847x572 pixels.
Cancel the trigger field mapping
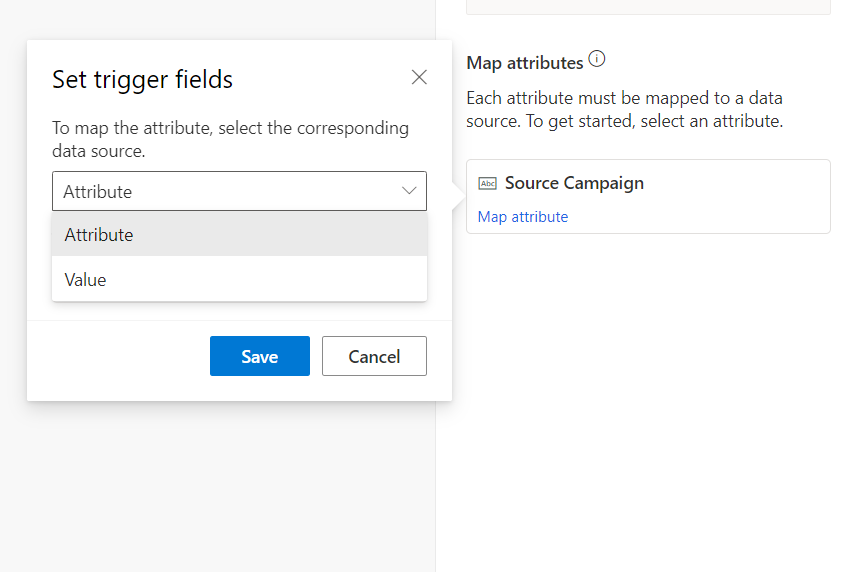tap(374, 356)
